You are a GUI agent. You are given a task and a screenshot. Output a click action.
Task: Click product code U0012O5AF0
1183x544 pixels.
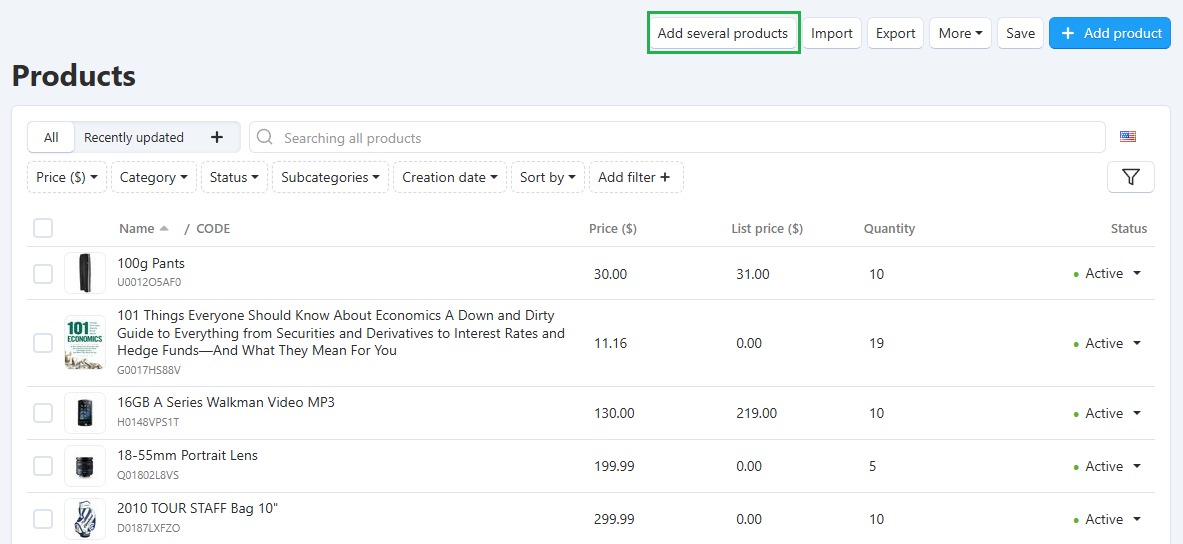(149, 283)
